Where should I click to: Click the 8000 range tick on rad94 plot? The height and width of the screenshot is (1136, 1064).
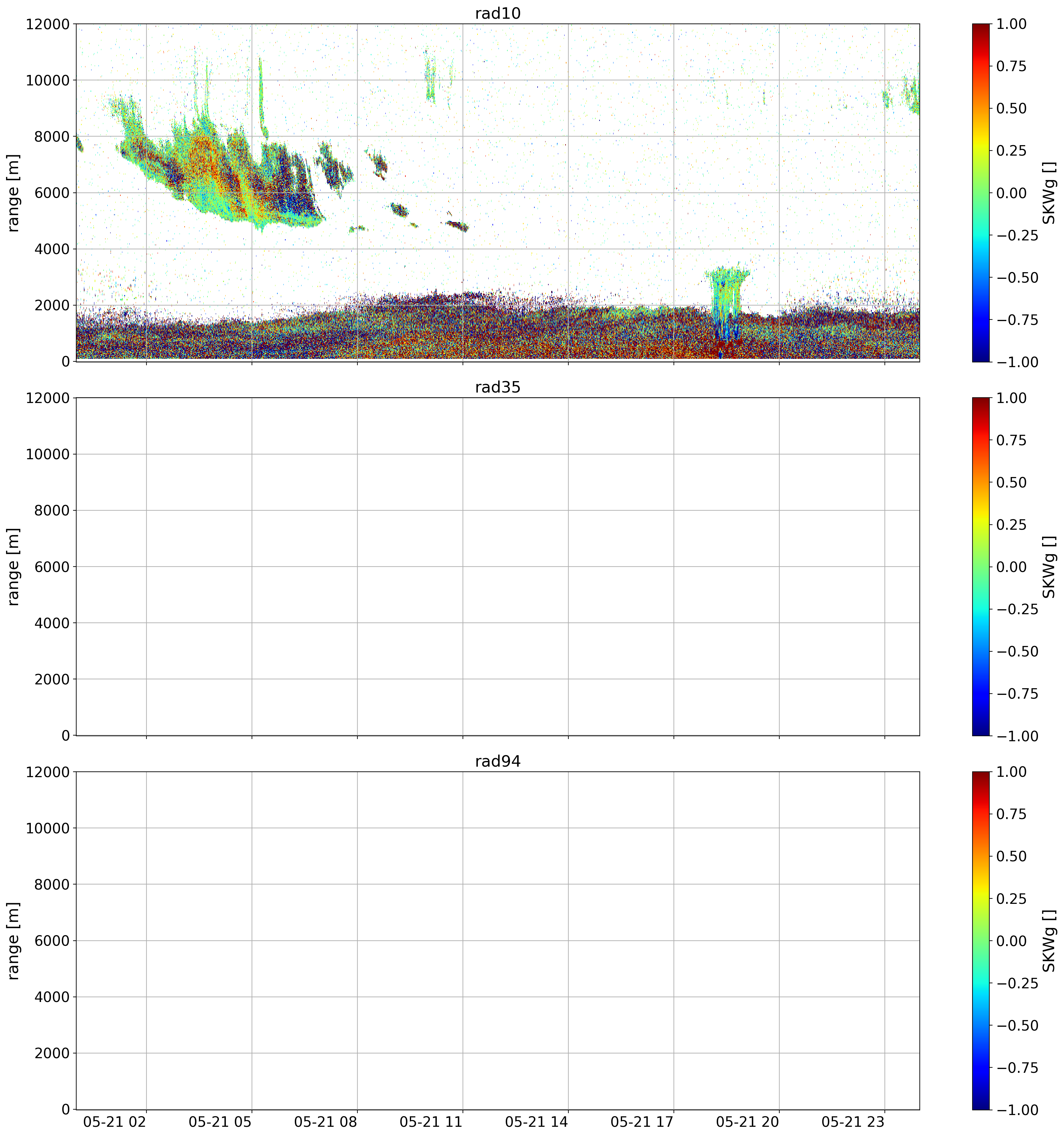[52, 884]
